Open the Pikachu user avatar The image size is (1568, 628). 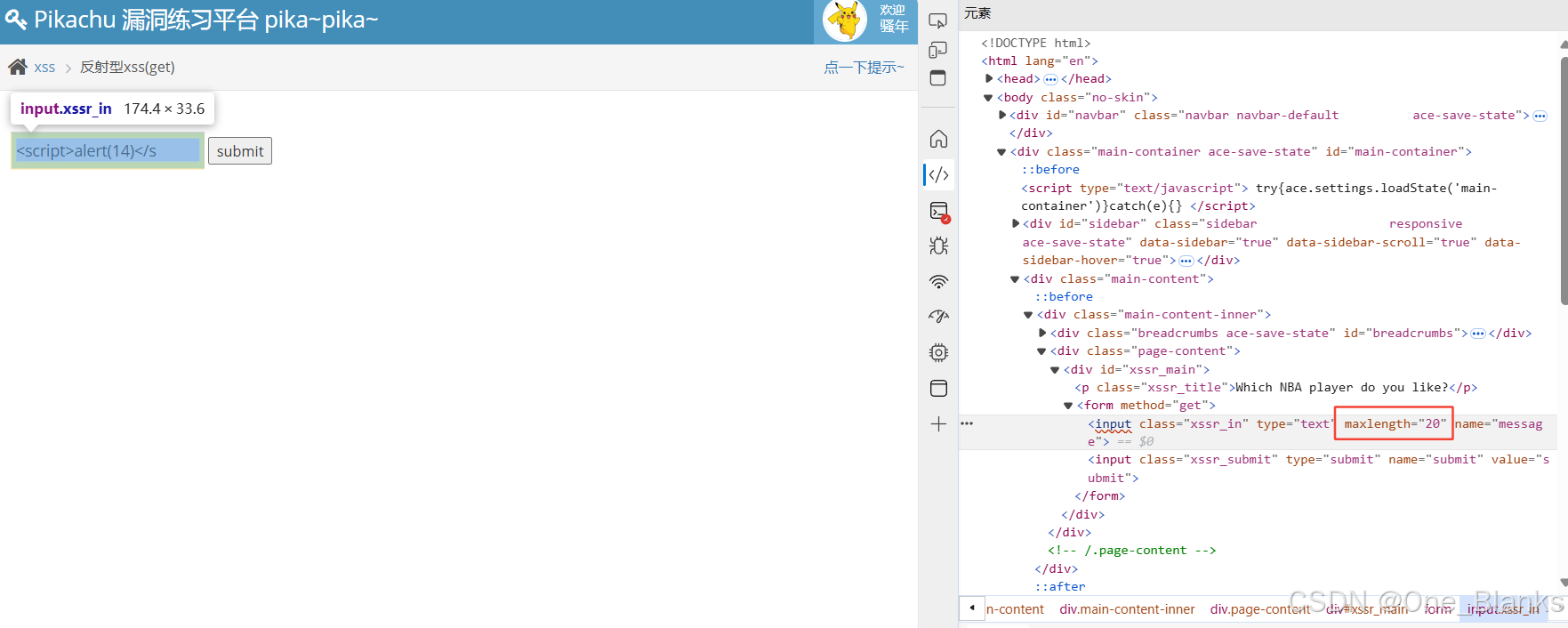(844, 20)
